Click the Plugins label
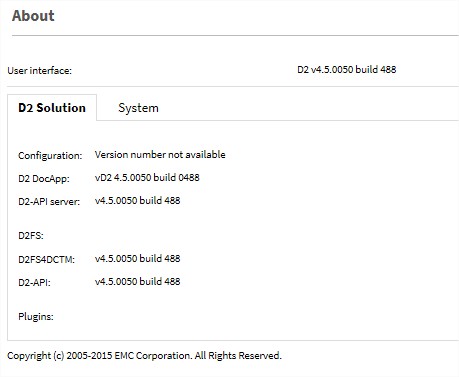The image size is (459, 377). pos(36,316)
